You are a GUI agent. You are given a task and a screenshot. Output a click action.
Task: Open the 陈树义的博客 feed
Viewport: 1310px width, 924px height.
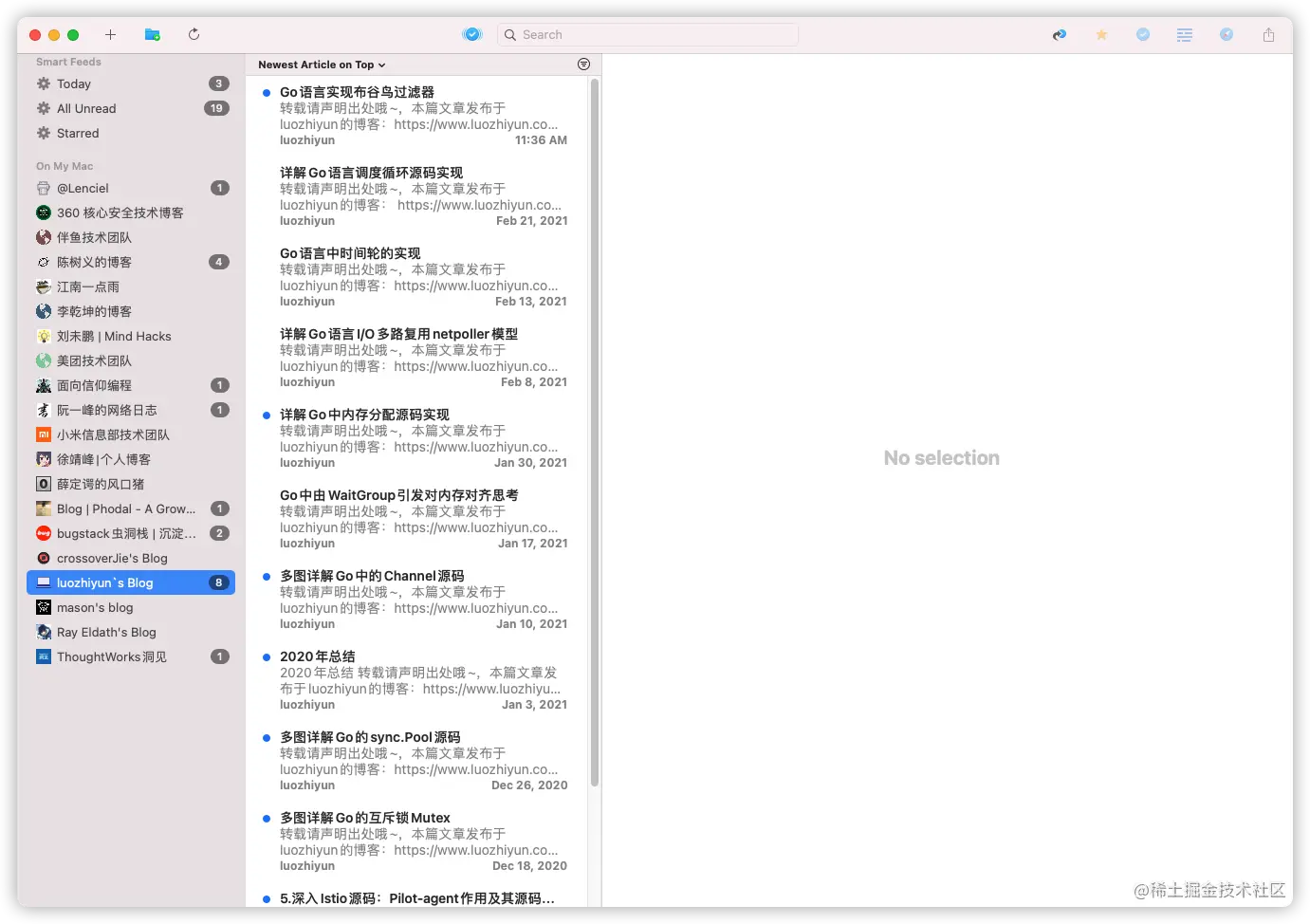pos(131,262)
